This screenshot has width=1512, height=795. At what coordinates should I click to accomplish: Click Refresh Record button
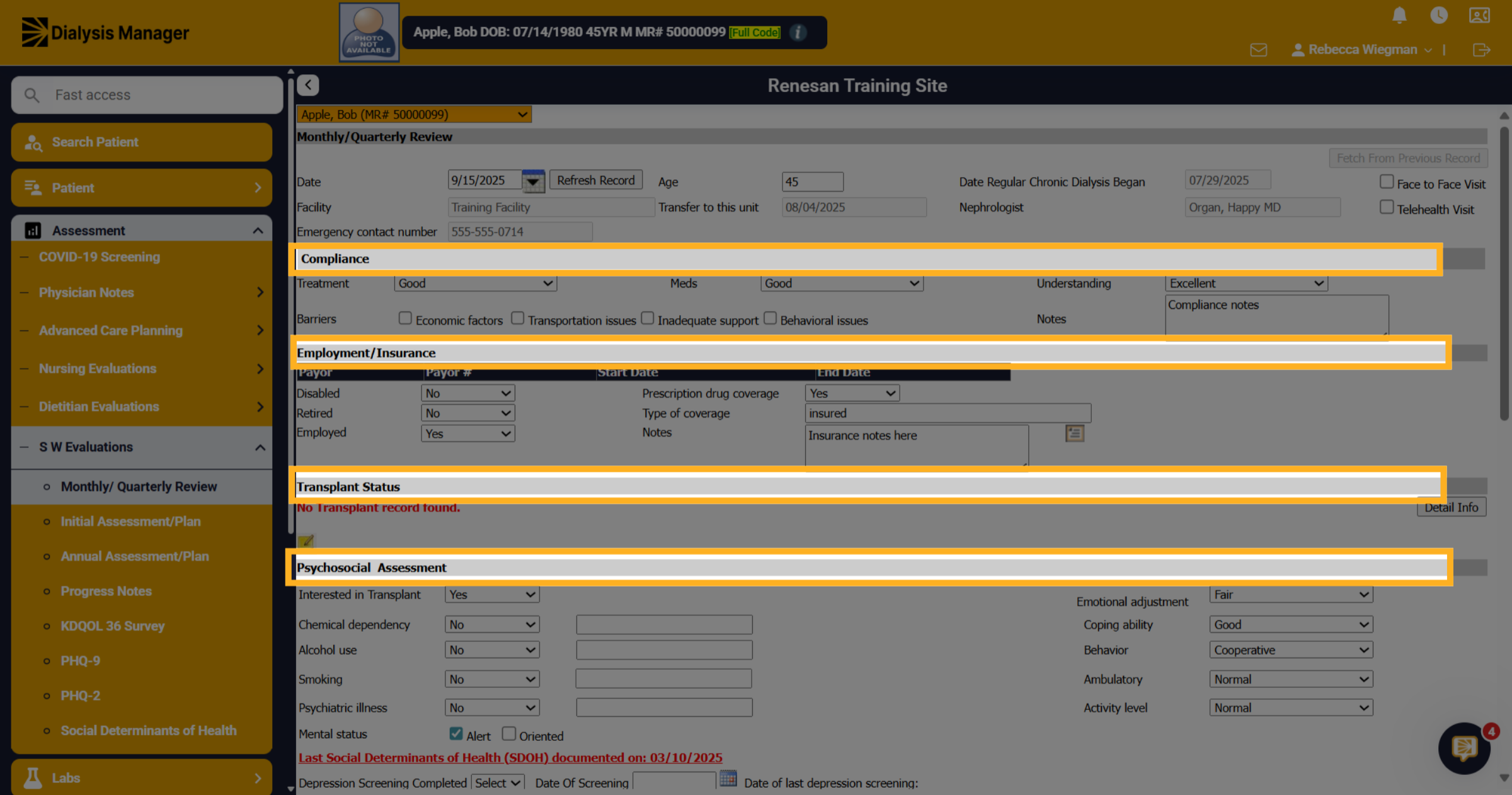coord(596,180)
